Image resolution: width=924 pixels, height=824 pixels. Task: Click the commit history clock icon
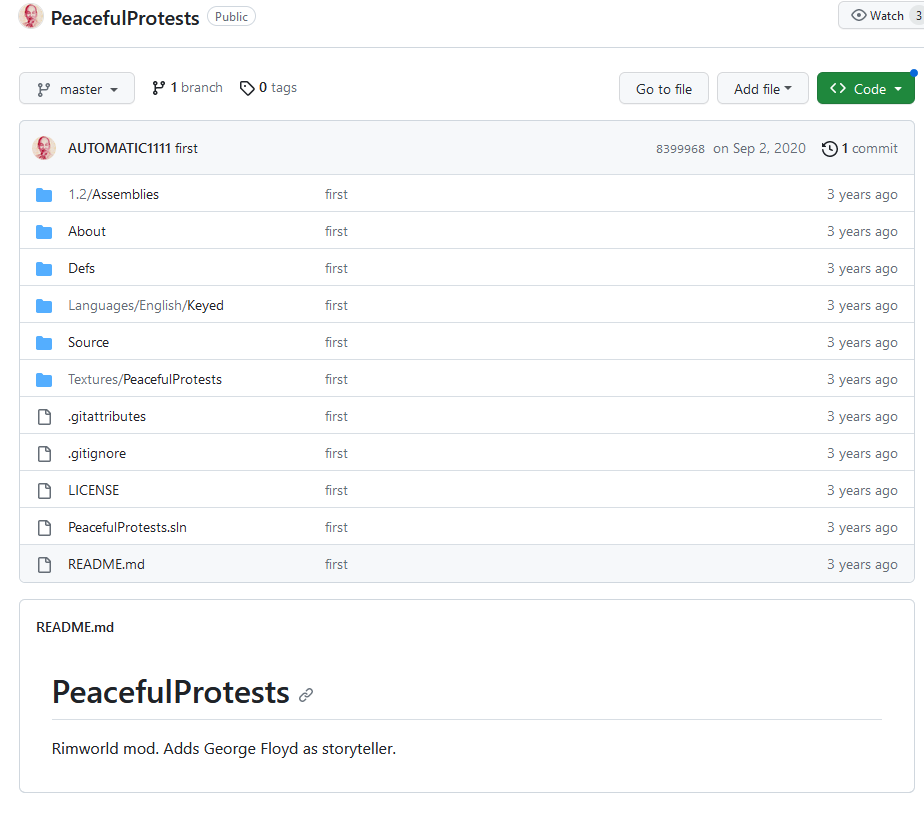click(x=830, y=149)
